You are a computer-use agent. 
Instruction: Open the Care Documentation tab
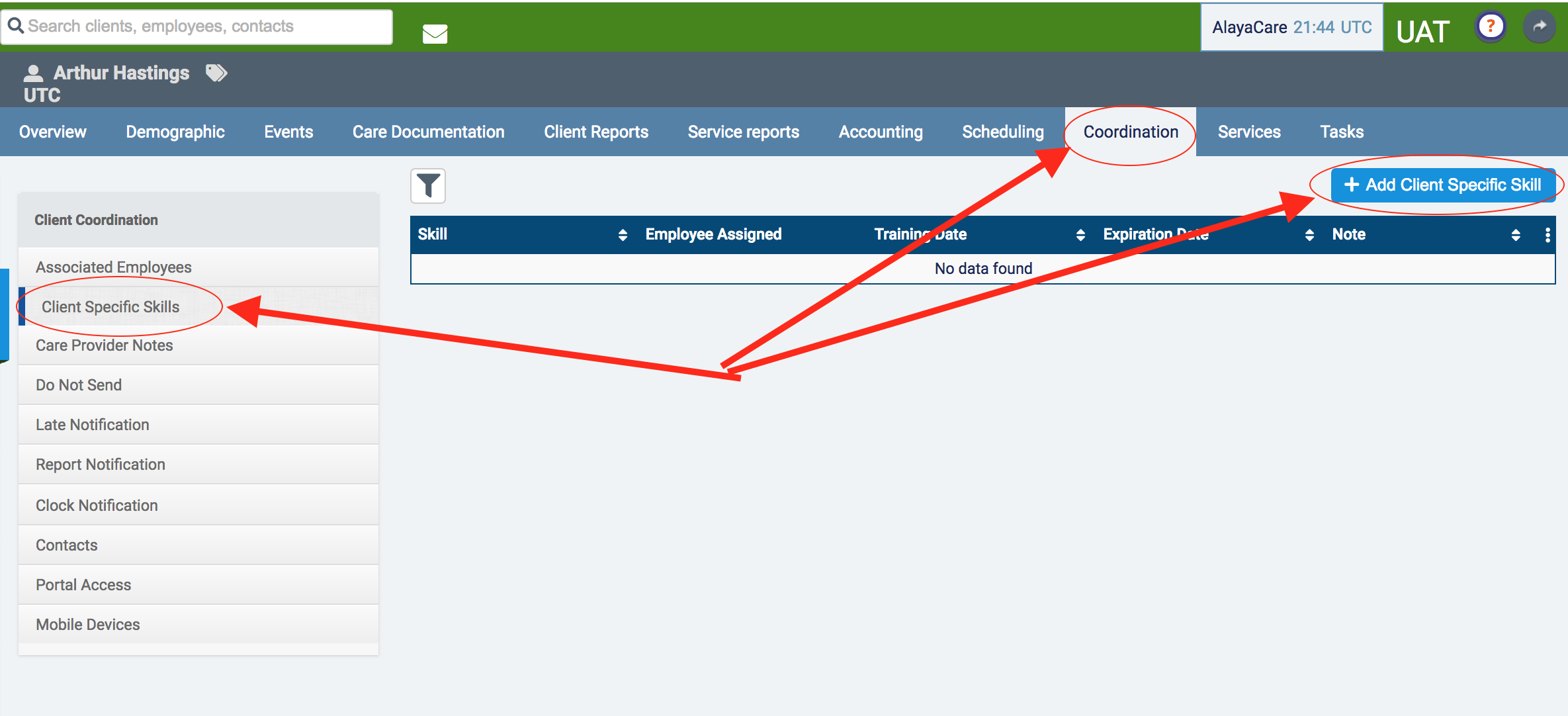[428, 132]
